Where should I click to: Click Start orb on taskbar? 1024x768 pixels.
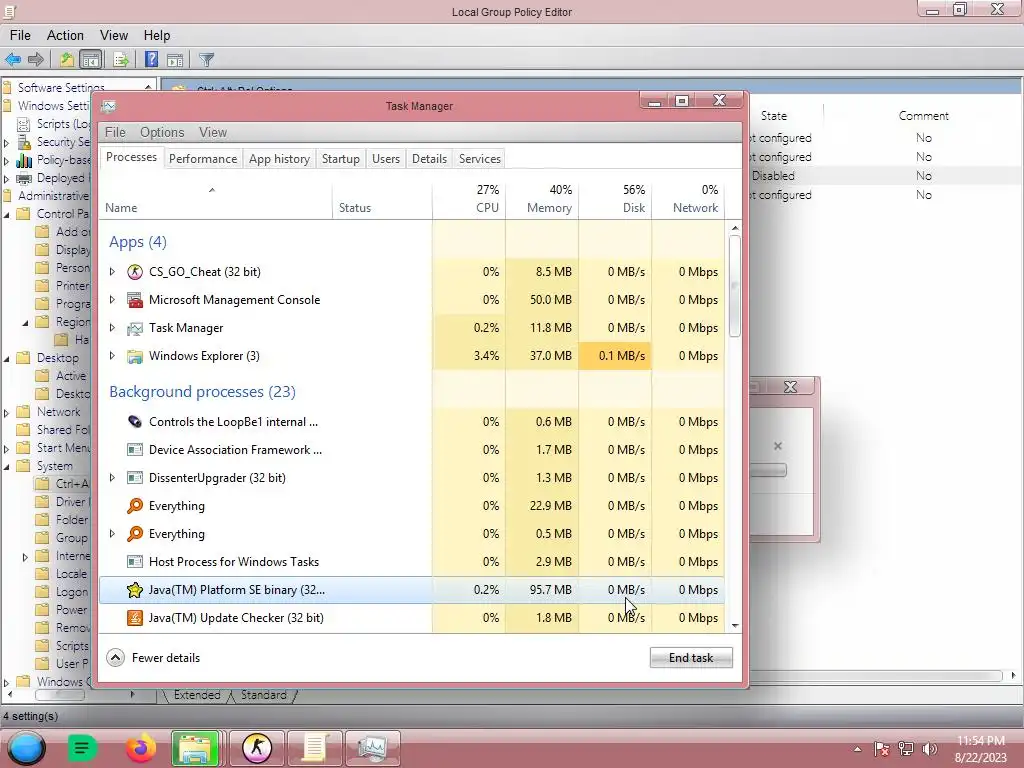(x=26, y=748)
